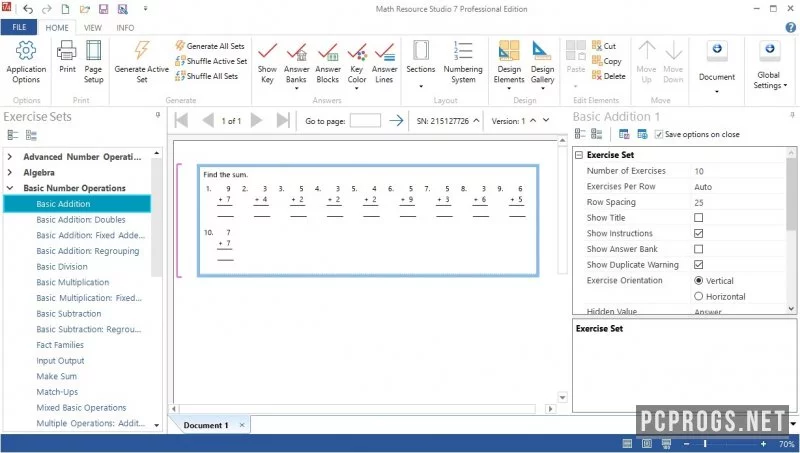
Task: Go to the previous page
Action: pyautogui.click(x=208, y=120)
